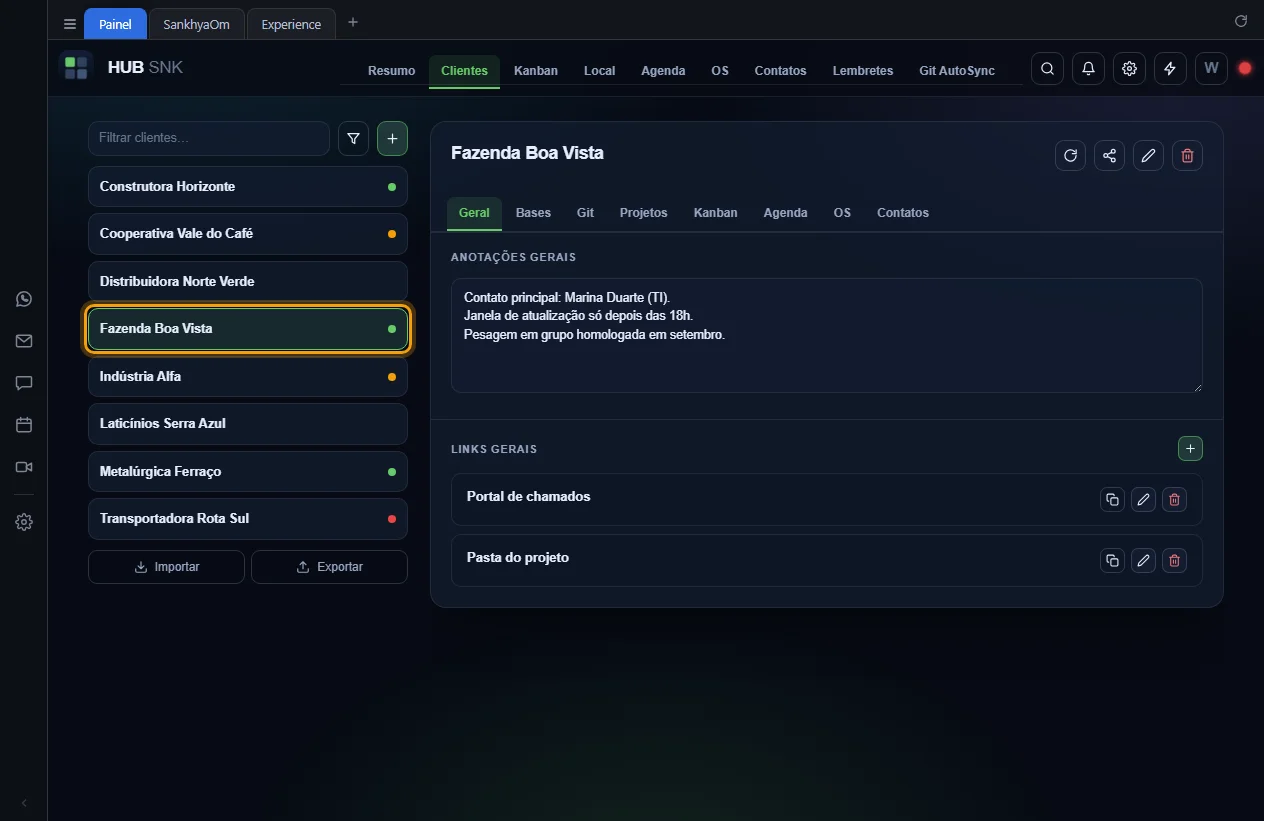This screenshot has height=821, width=1264.
Task: Switch to the Bases tab
Action: [x=533, y=213]
